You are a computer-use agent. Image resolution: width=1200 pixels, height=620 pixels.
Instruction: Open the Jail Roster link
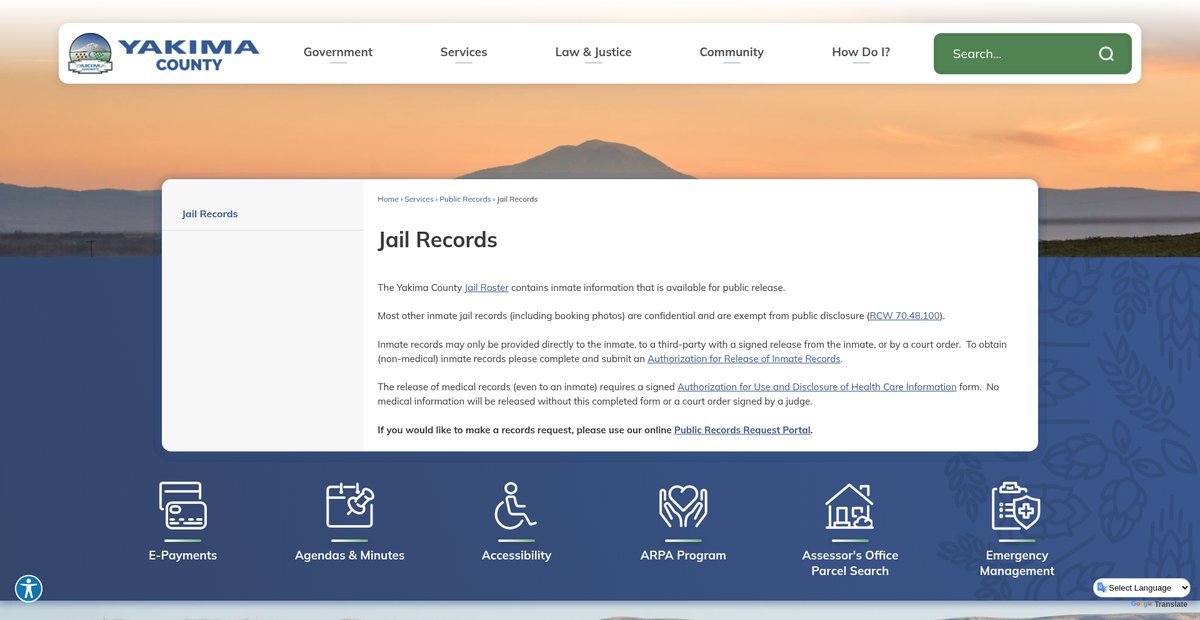pos(487,288)
